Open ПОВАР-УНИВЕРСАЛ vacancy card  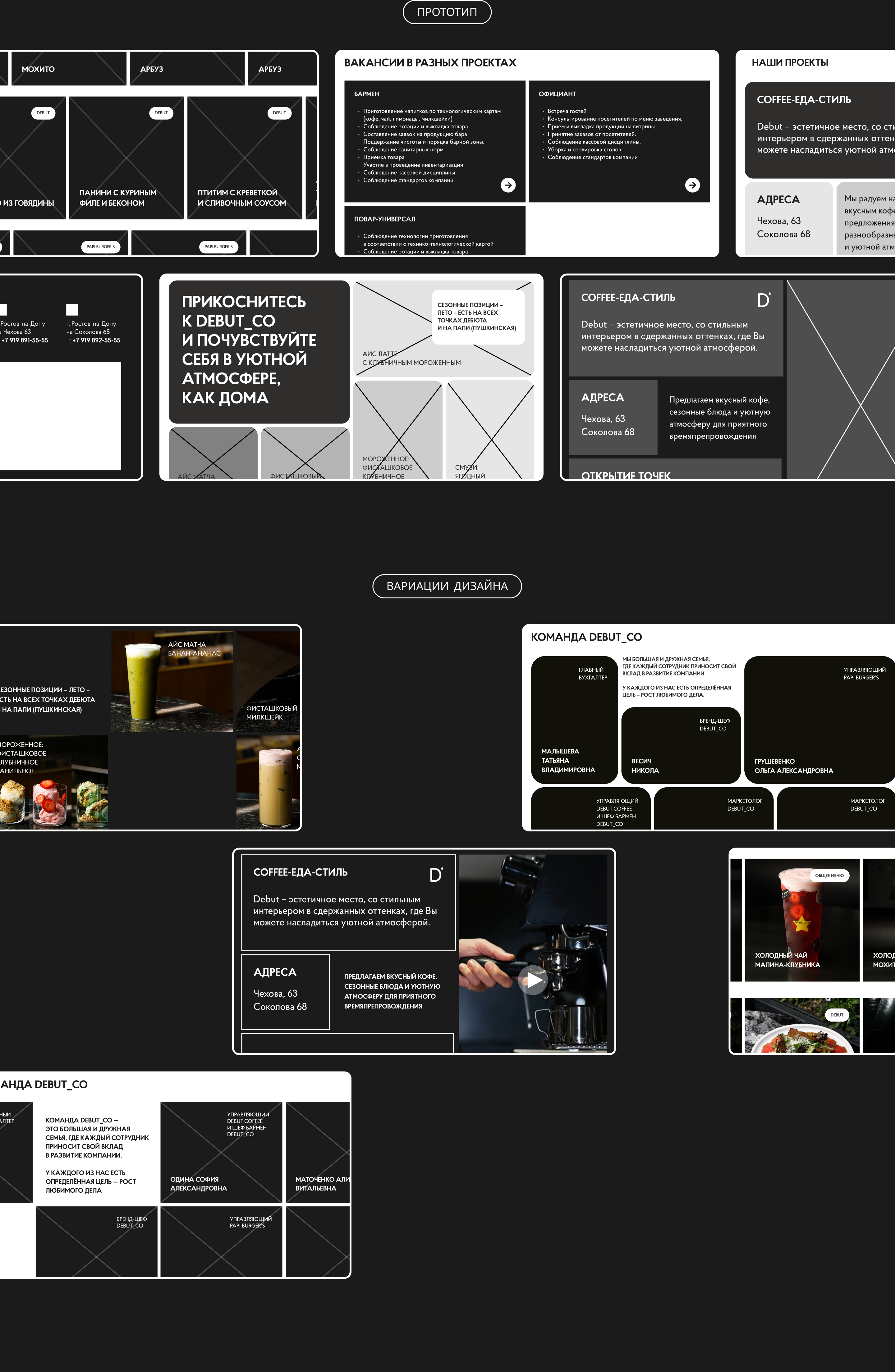(x=434, y=231)
